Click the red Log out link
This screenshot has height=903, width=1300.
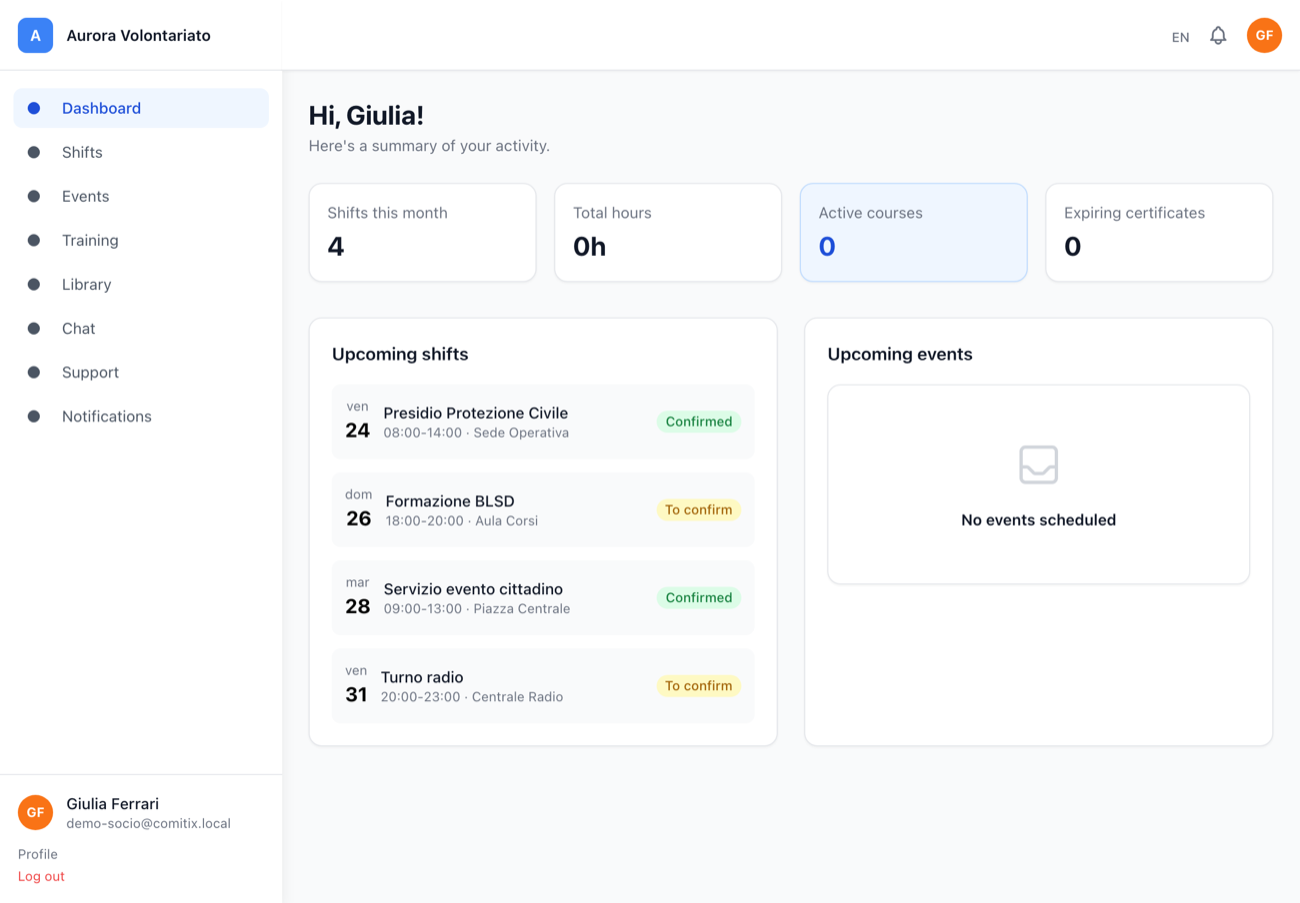(41, 876)
